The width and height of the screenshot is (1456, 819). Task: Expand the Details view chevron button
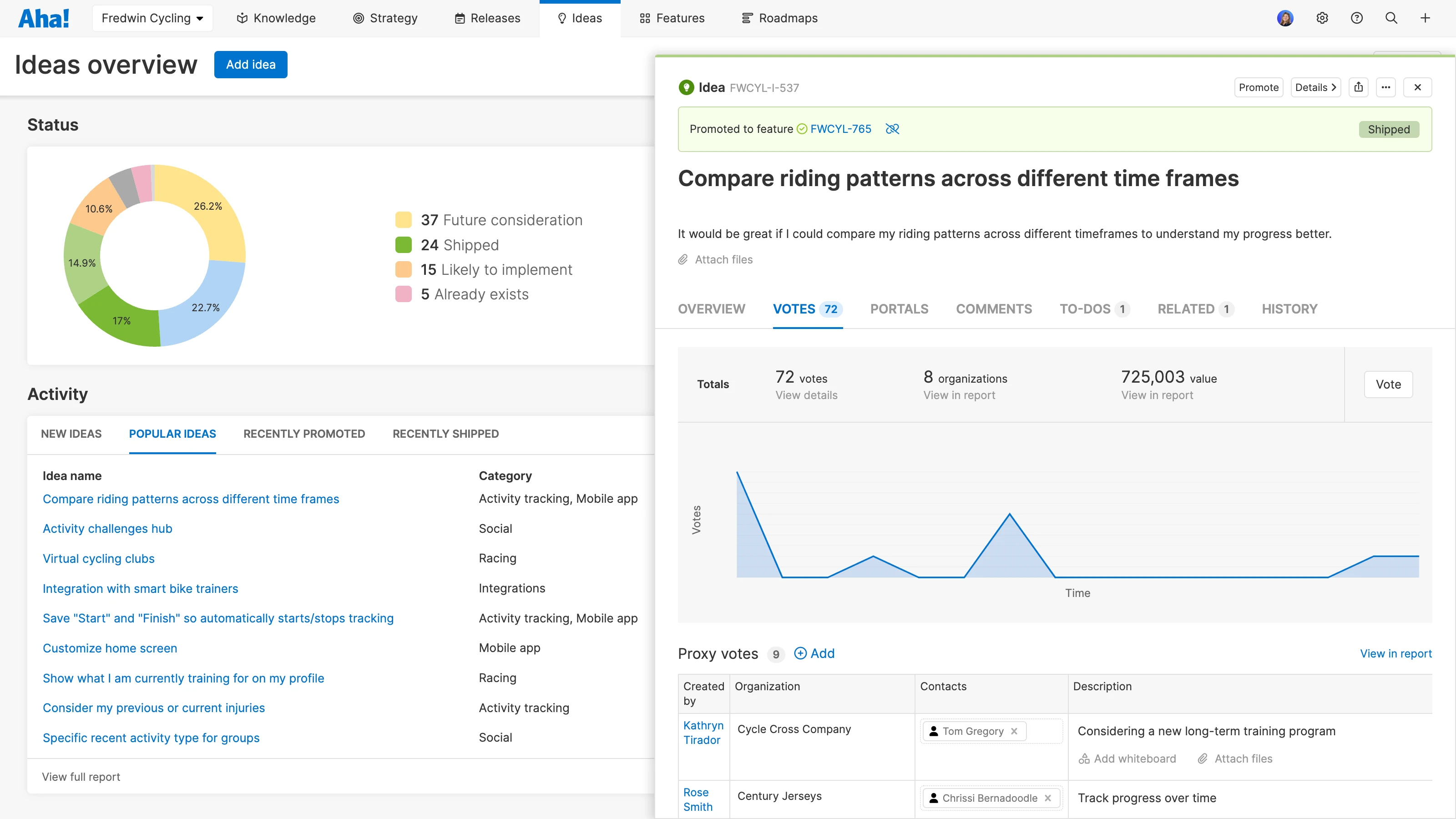pos(1315,87)
